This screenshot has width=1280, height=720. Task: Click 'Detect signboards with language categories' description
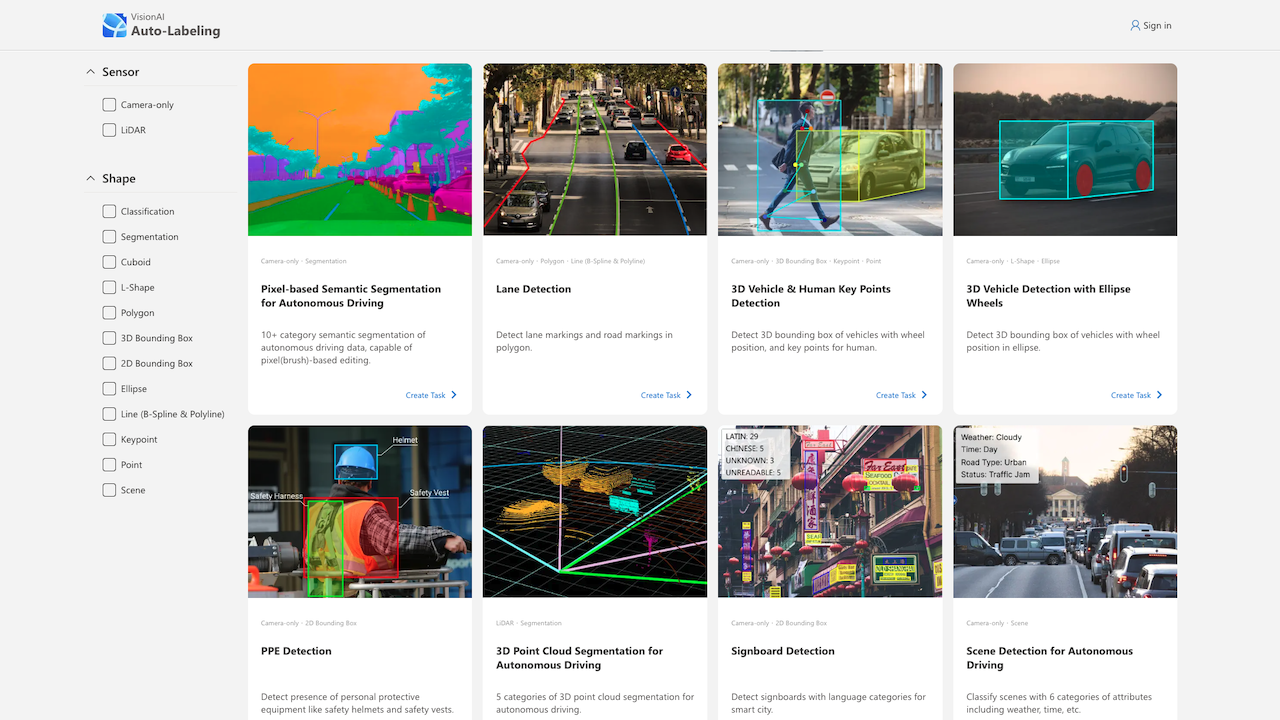[828, 703]
